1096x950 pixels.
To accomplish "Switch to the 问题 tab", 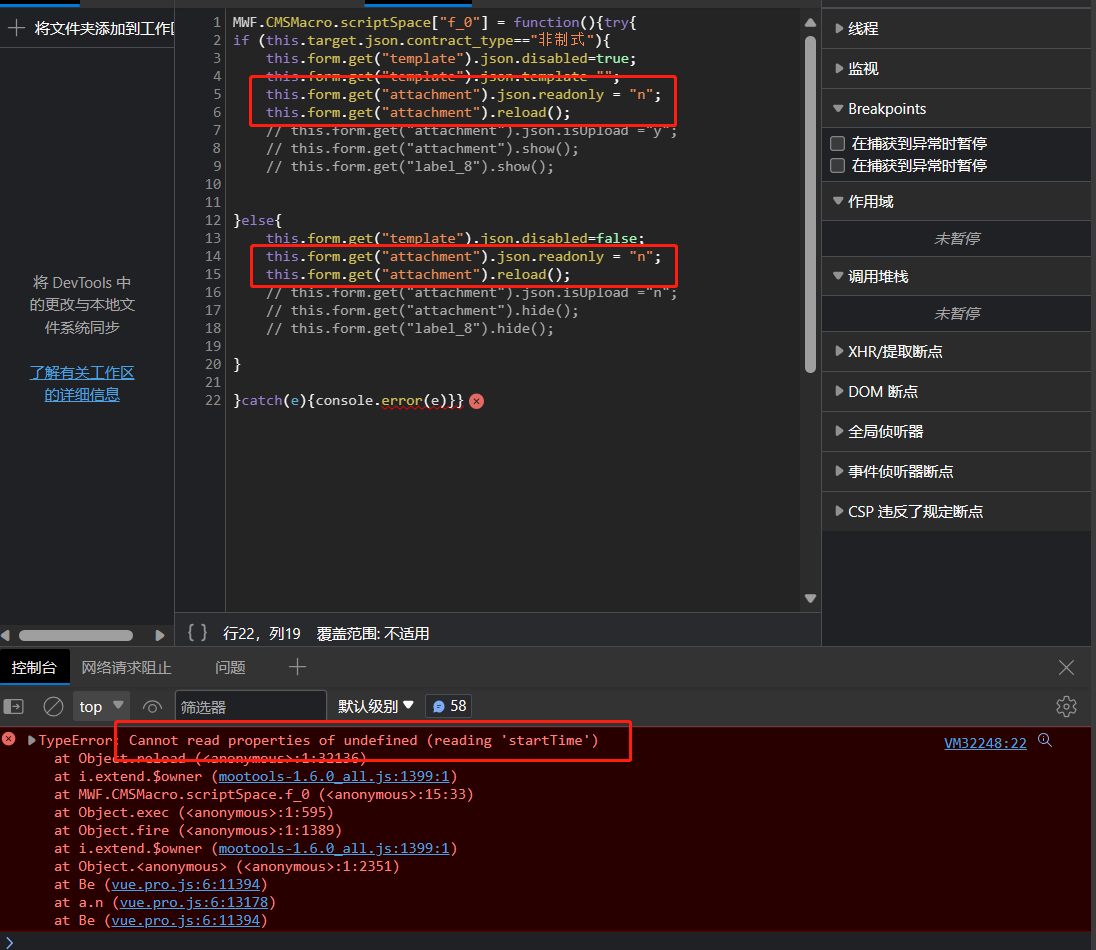I will pos(230,668).
